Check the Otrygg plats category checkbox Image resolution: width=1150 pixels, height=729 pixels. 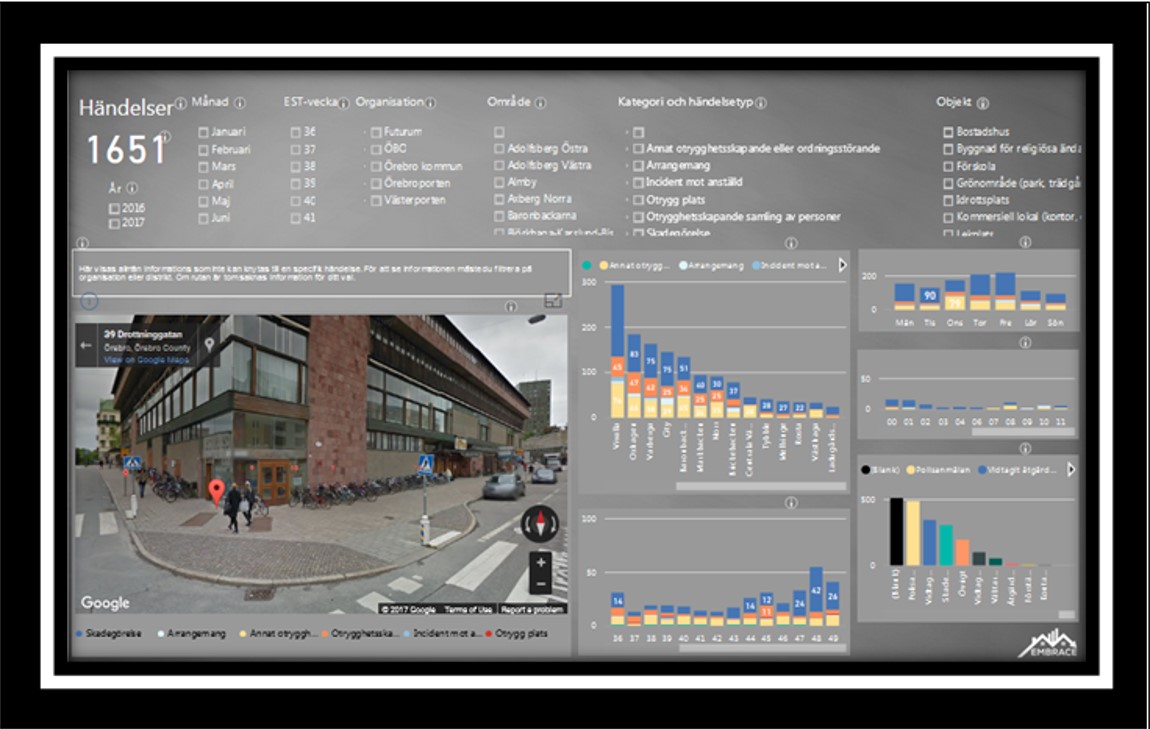coord(638,200)
